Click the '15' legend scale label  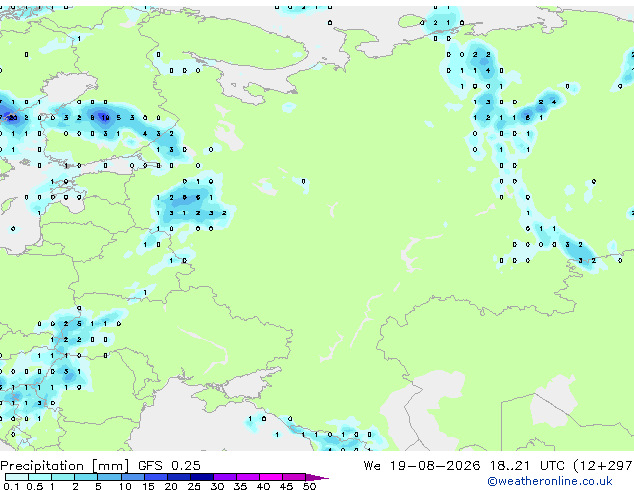click(x=148, y=486)
